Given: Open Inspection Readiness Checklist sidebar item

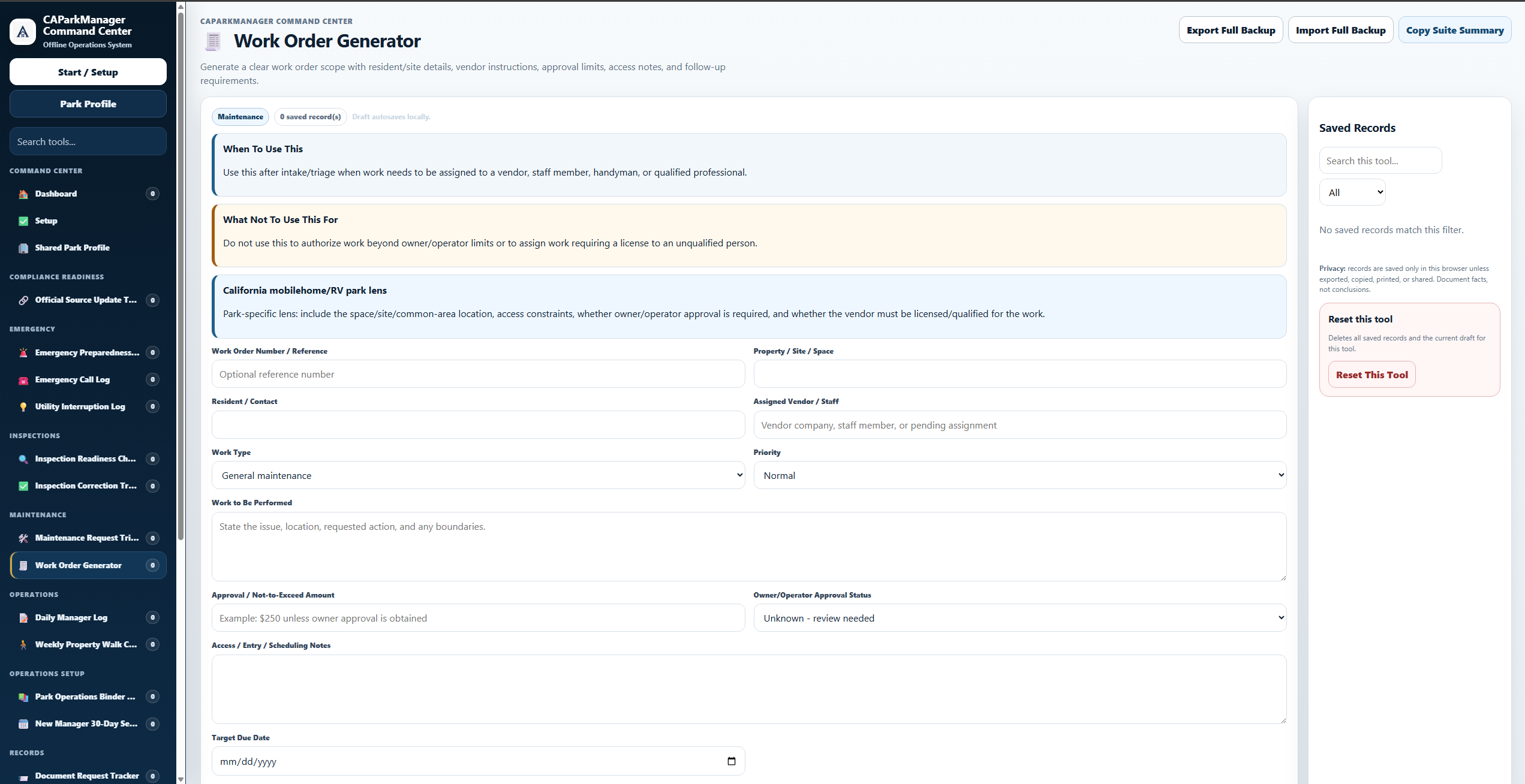Looking at the screenshot, I should tap(88, 459).
